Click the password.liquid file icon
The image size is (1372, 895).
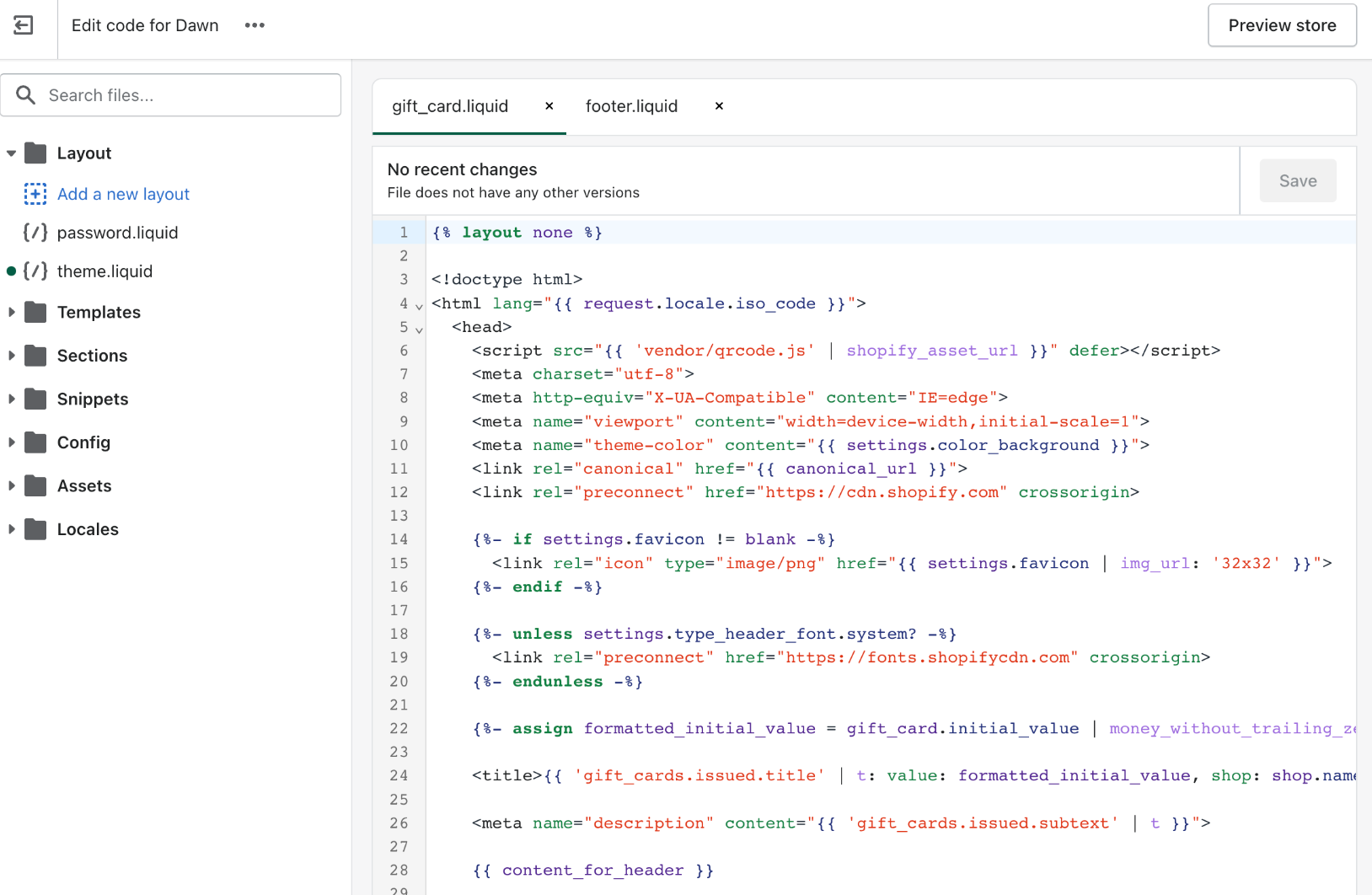point(35,233)
